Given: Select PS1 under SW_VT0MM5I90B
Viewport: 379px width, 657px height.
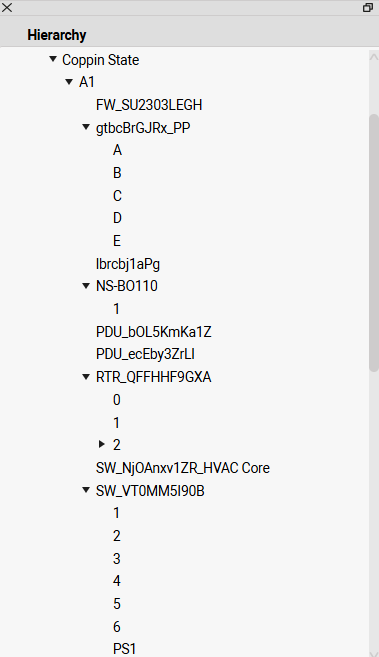Looking at the screenshot, I should coord(125,649).
